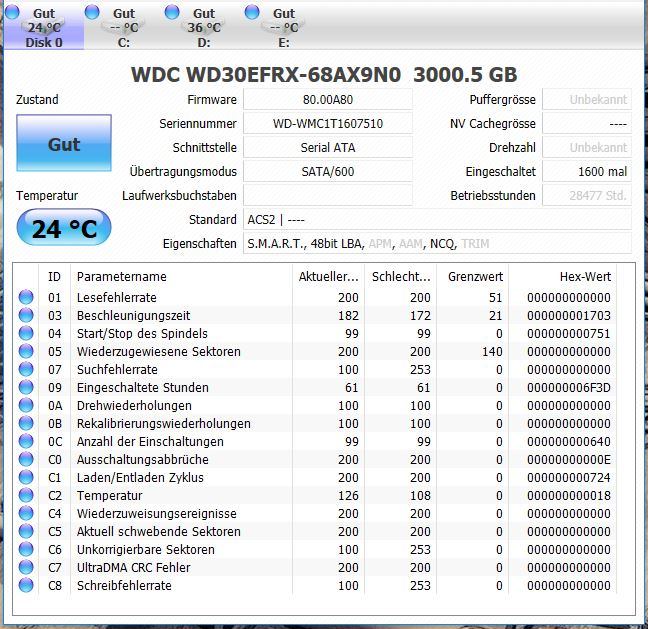
Task: Click hex value 000000000751
Action: click(569, 334)
